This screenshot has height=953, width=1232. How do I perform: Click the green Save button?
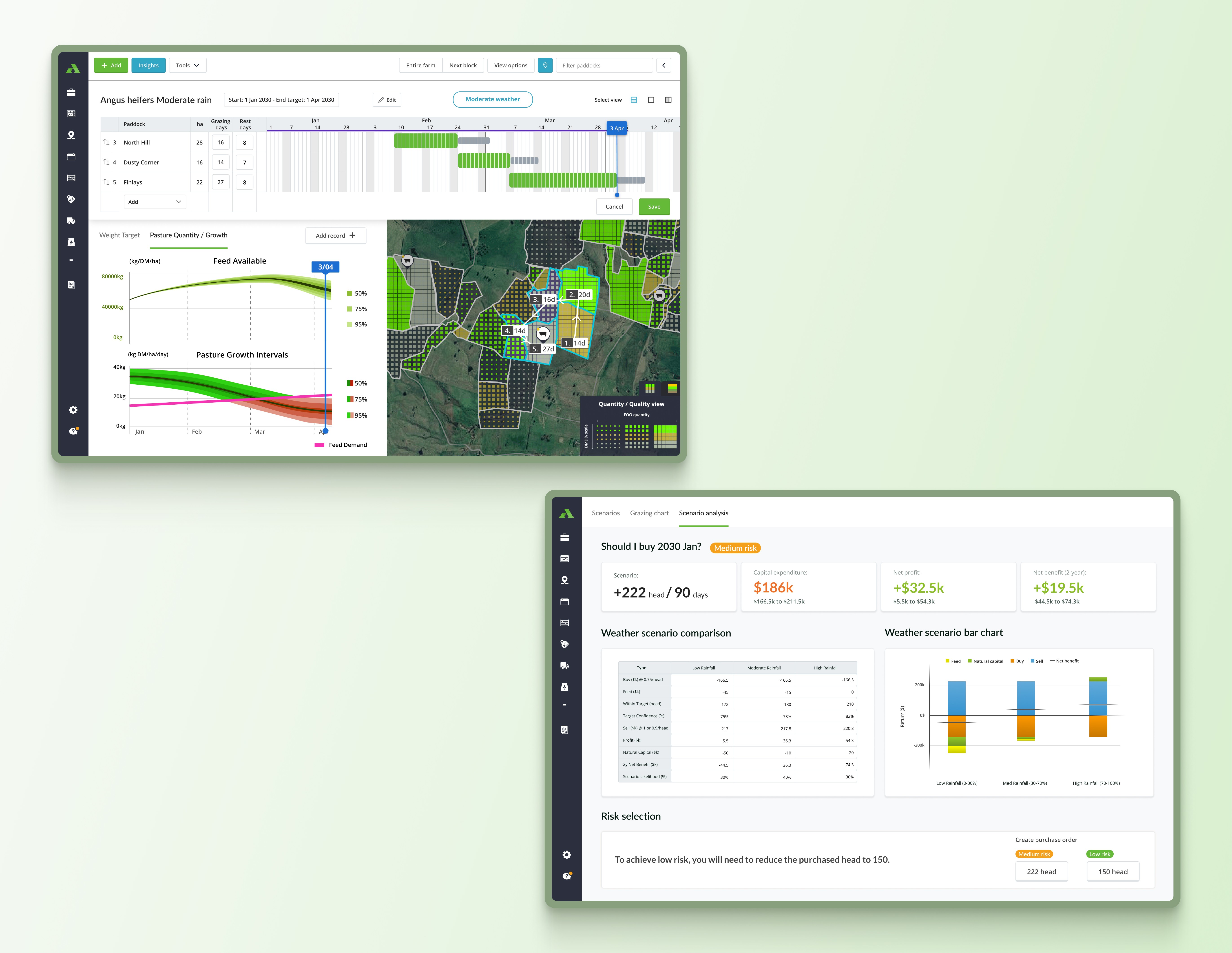tap(654, 206)
